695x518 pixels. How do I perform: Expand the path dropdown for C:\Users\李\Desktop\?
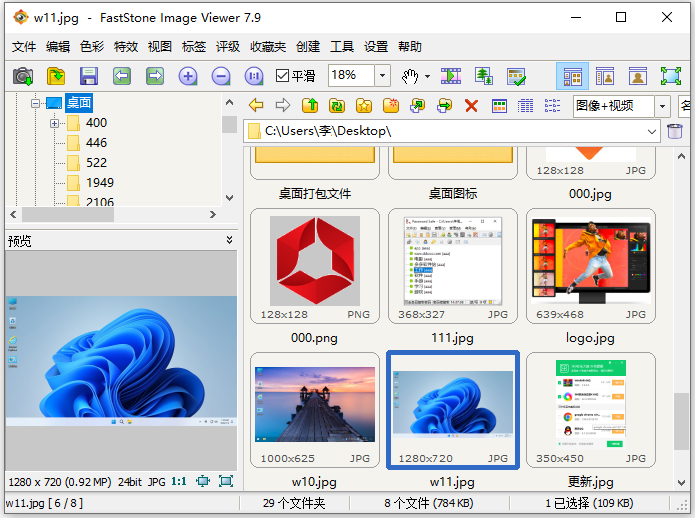[652, 131]
